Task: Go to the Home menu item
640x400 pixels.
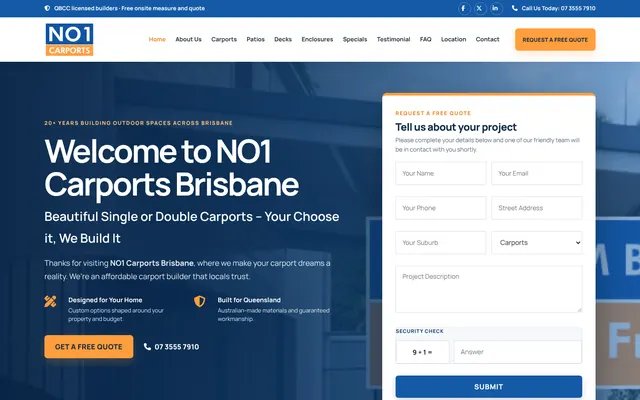Action: pos(157,40)
